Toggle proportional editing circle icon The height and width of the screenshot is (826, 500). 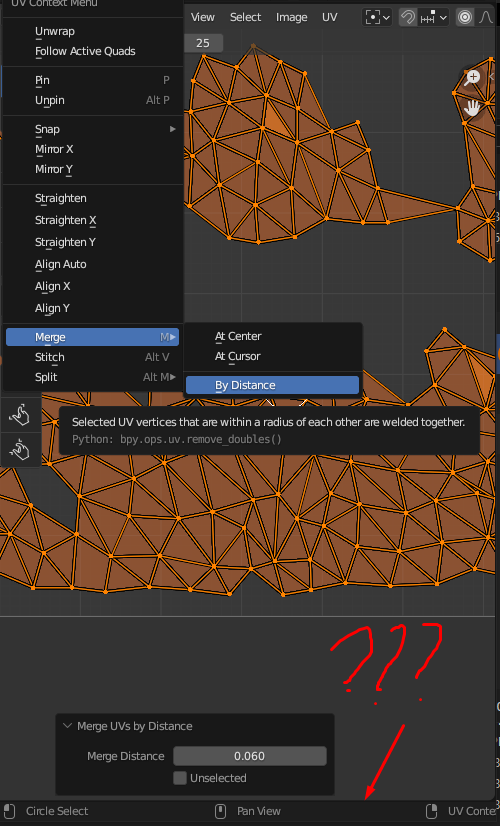click(x=465, y=17)
